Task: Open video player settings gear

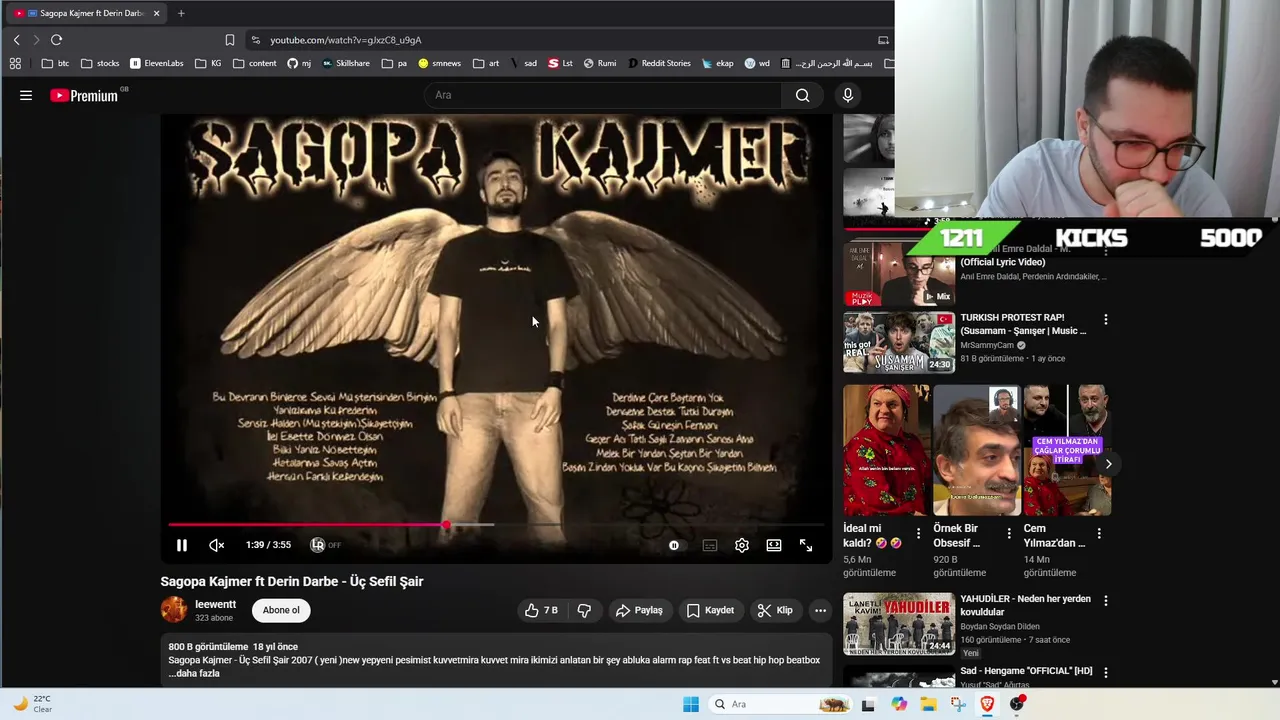Action: coord(741,545)
